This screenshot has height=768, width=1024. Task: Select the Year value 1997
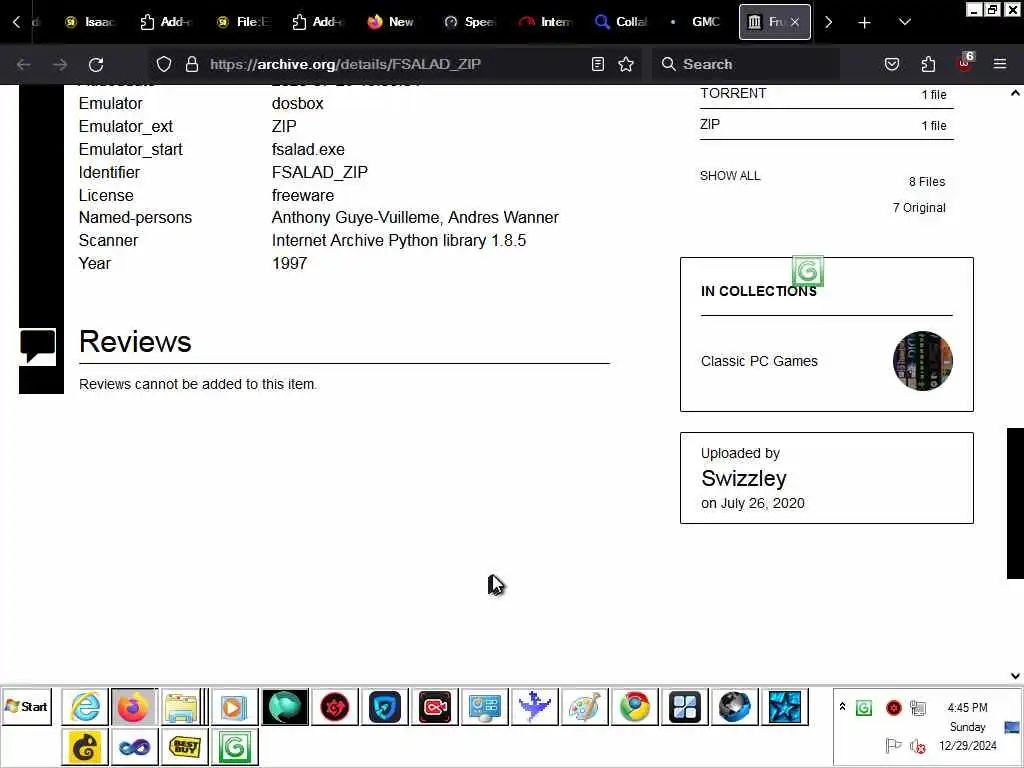click(289, 263)
